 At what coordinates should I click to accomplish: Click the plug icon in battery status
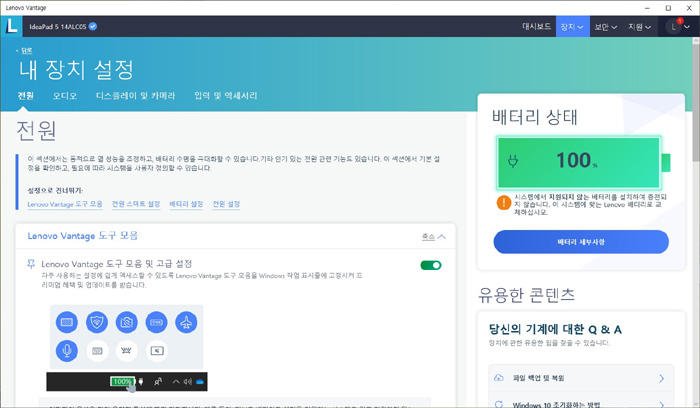tap(513, 161)
